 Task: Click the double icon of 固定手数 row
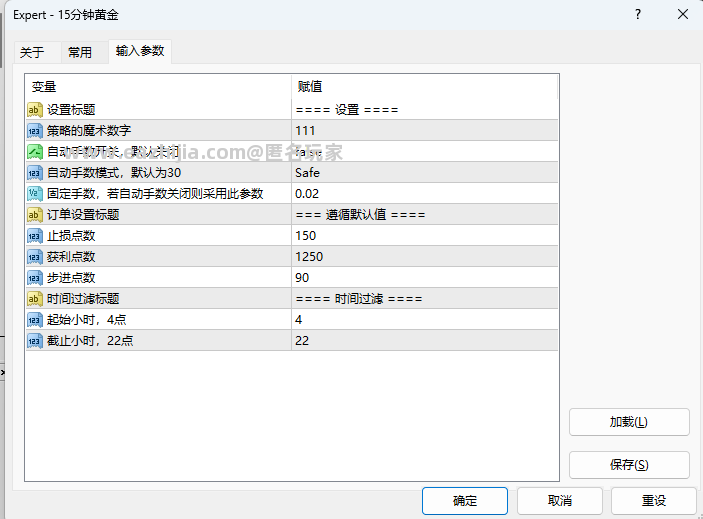coord(35,194)
